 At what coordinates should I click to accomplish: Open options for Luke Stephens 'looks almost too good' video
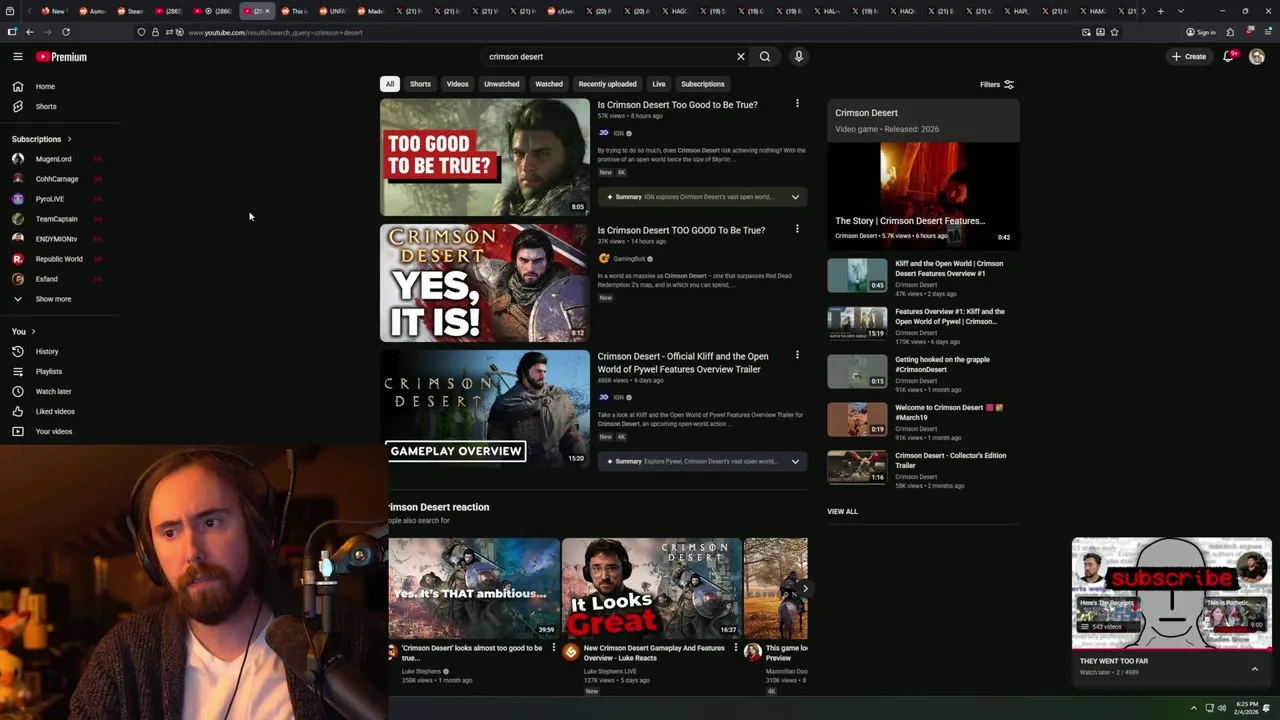tap(554, 648)
